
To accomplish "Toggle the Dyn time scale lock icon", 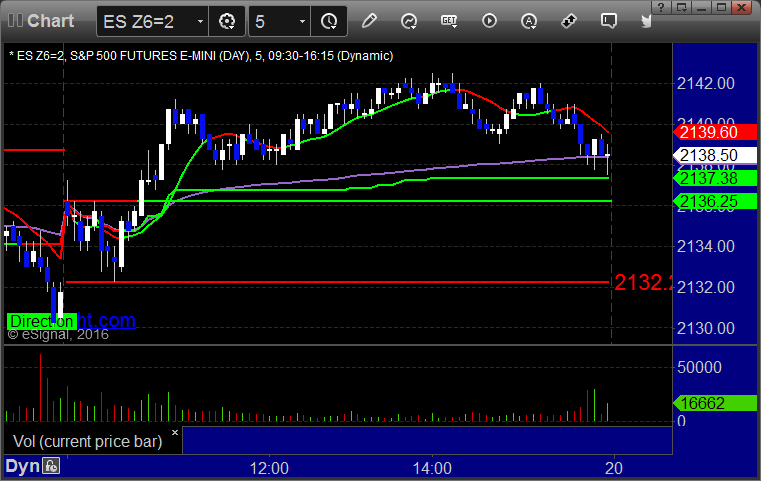I will 51,466.
